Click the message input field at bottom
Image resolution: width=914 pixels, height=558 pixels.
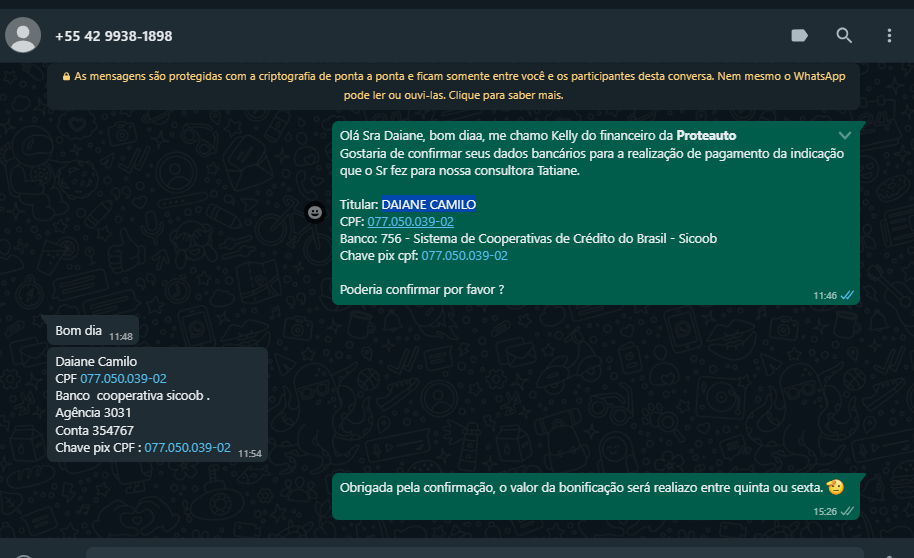[x=474, y=553]
